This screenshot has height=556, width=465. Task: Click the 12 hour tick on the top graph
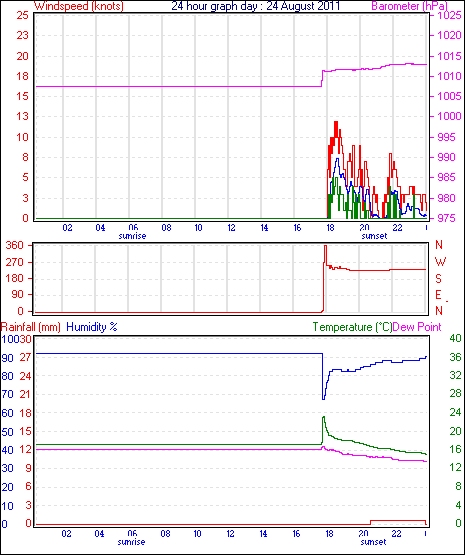point(231,228)
